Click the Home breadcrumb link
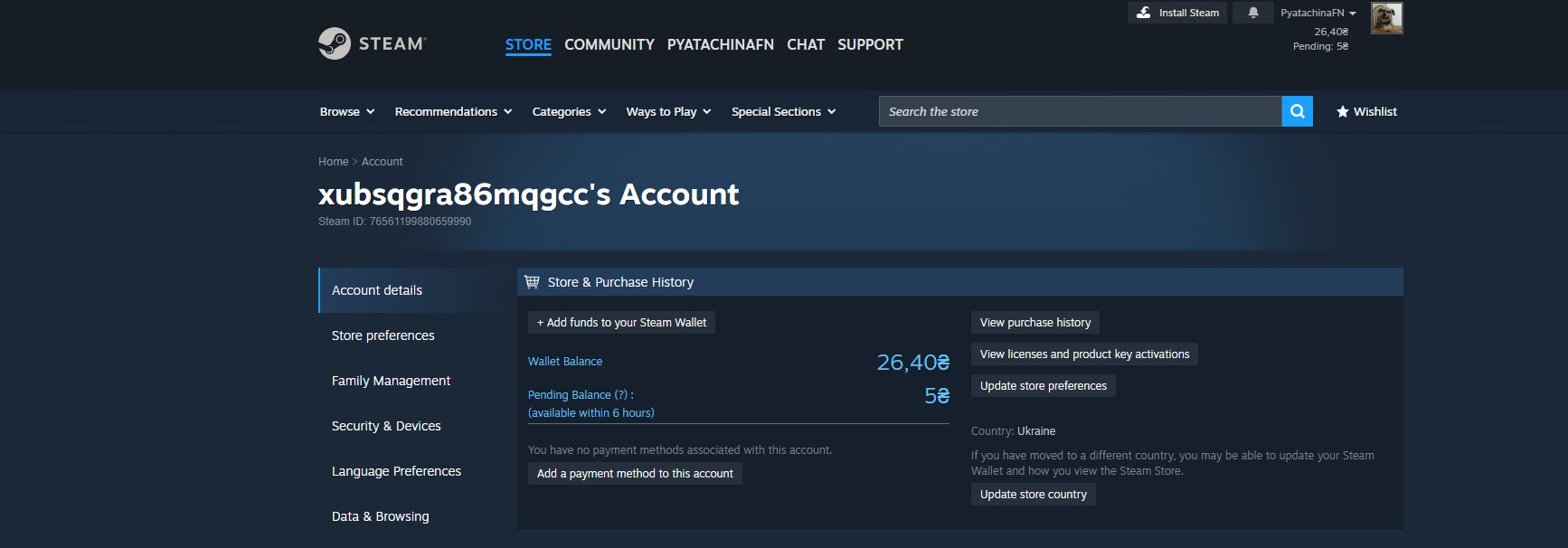The image size is (1568, 548). [333, 161]
